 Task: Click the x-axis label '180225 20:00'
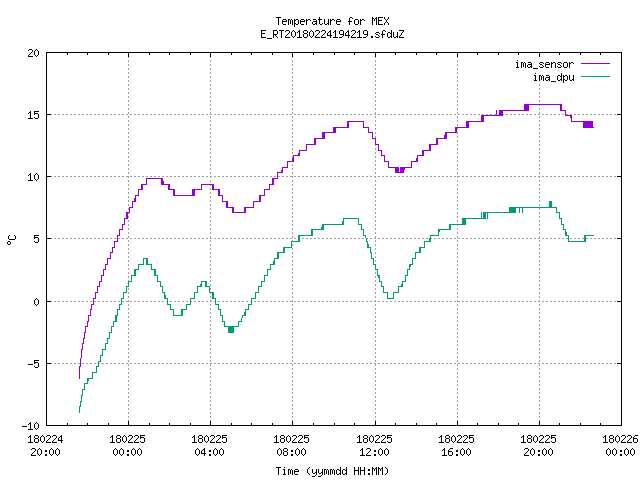point(538,446)
